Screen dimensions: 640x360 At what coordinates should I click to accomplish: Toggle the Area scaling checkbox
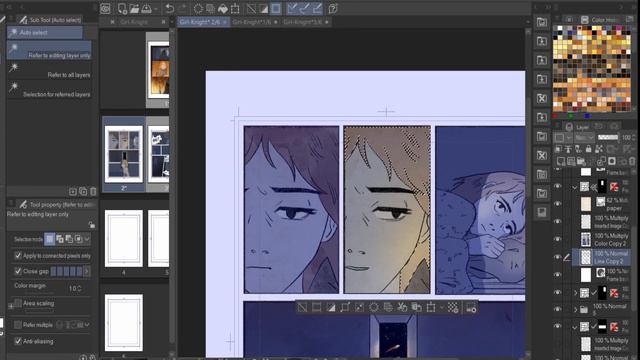click(18, 303)
